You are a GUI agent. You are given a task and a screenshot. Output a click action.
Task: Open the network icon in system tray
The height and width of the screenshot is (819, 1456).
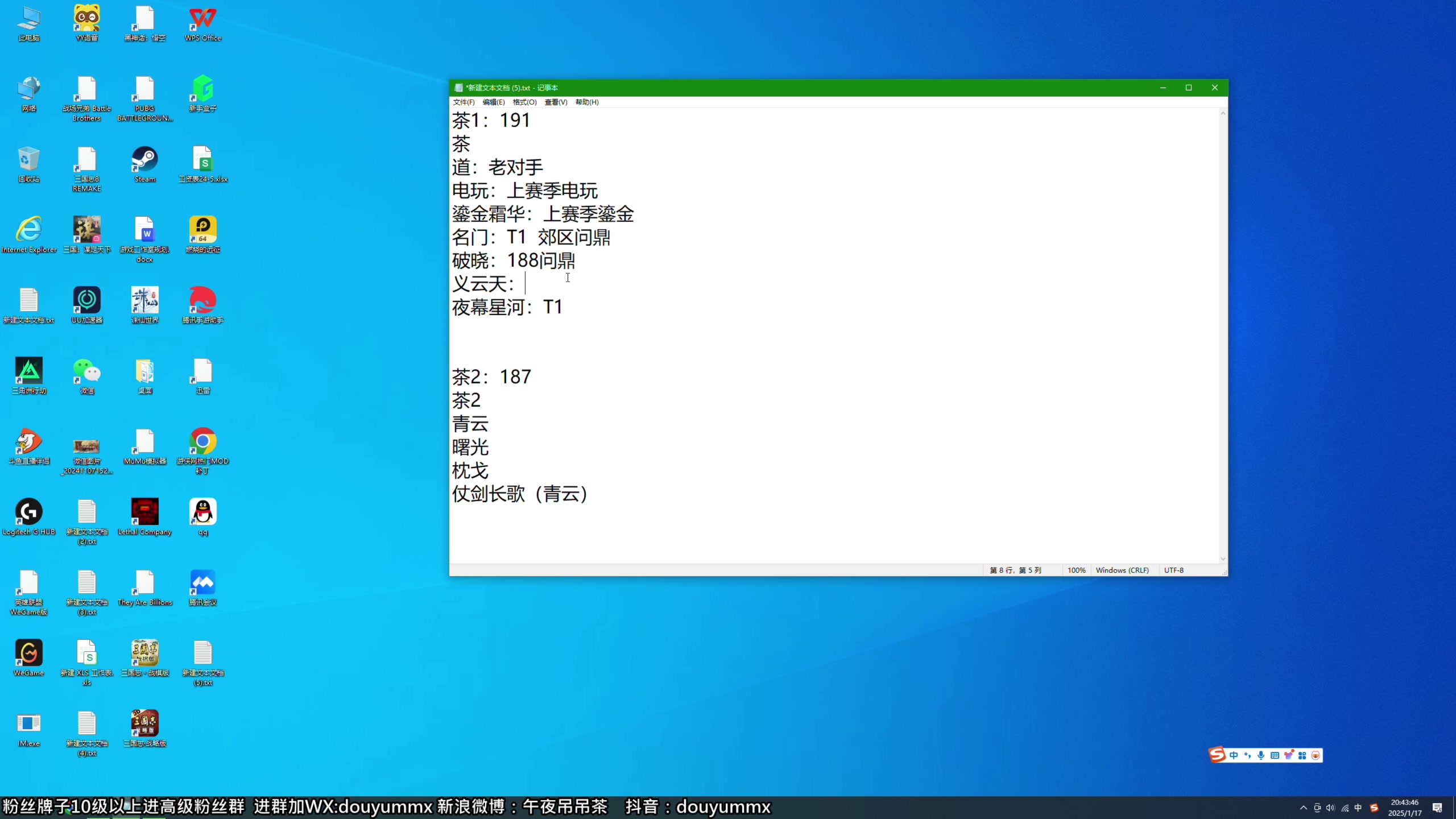pyautogui.click(x=1345, y=808)
